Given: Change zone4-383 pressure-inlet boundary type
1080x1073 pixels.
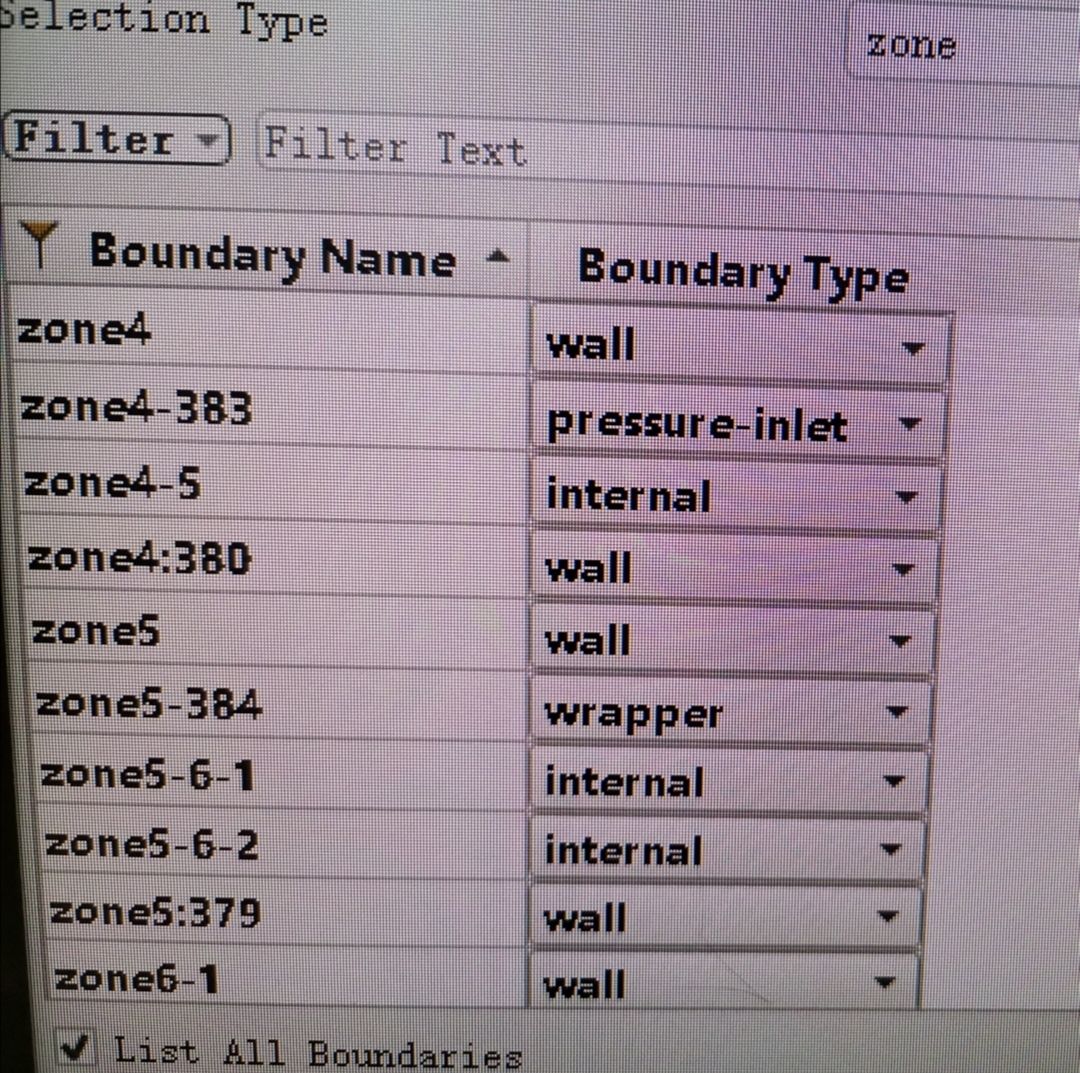Looking at the screenshot, I should [909, 424].
